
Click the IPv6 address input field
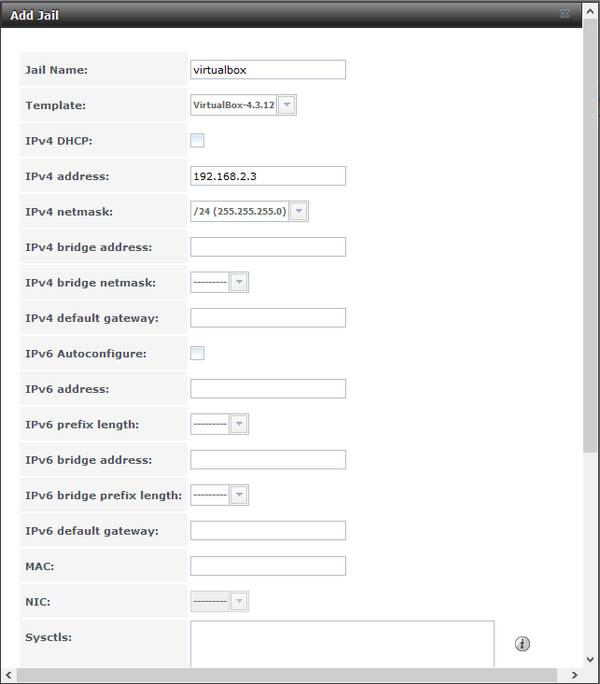(x=268, y=389)
